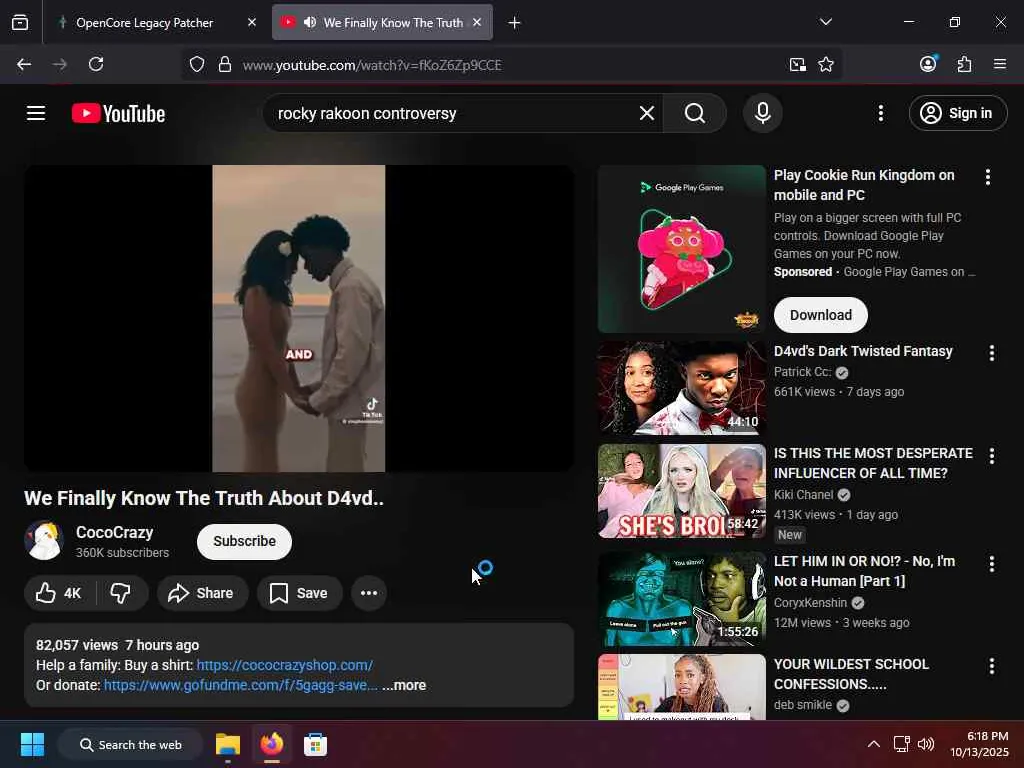Run the search with the magnifier button

tap(695, 113)
